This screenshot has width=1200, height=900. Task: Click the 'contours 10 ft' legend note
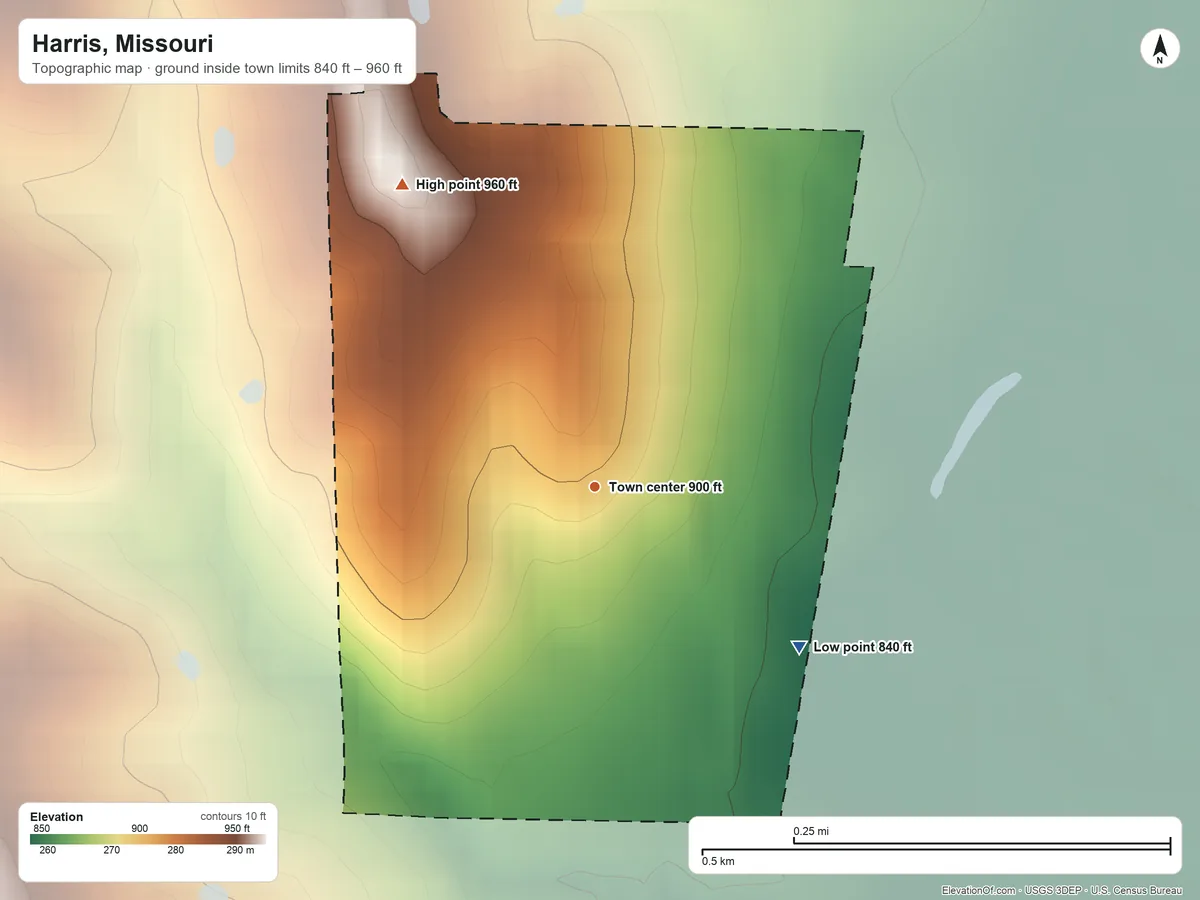[233, 817]
